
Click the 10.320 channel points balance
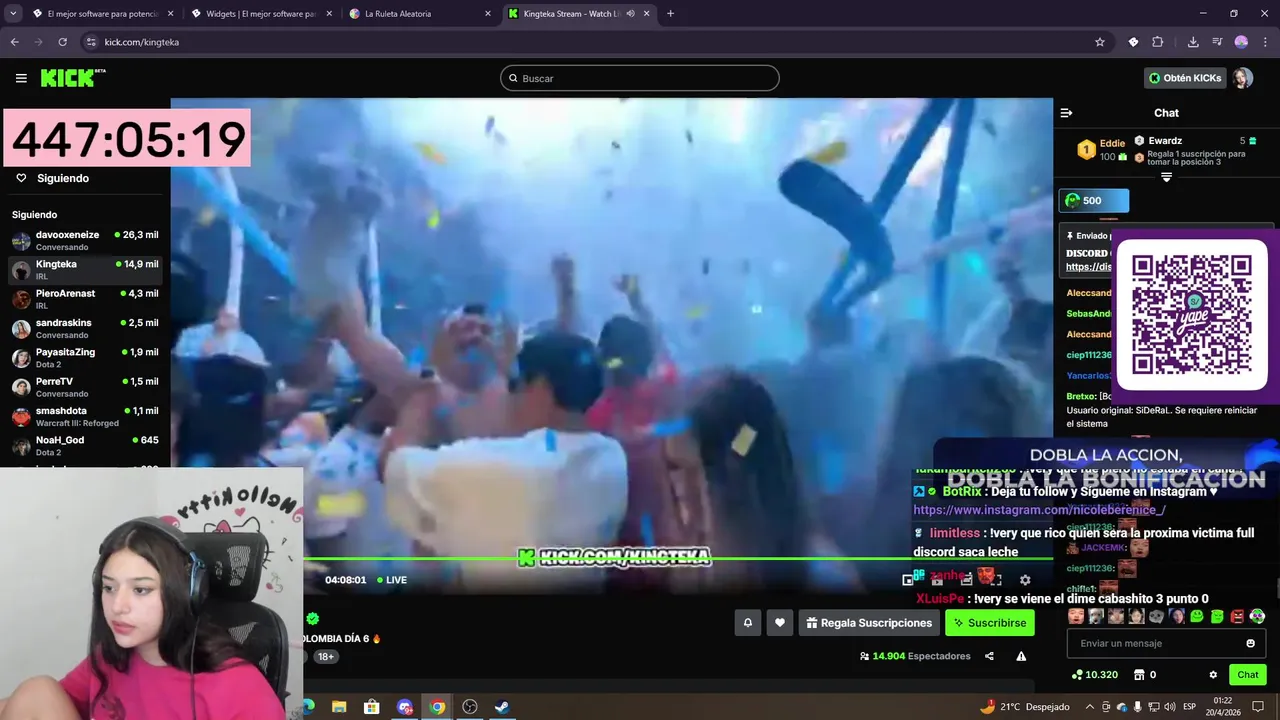pyautogui.click(x=1094, y=675)
